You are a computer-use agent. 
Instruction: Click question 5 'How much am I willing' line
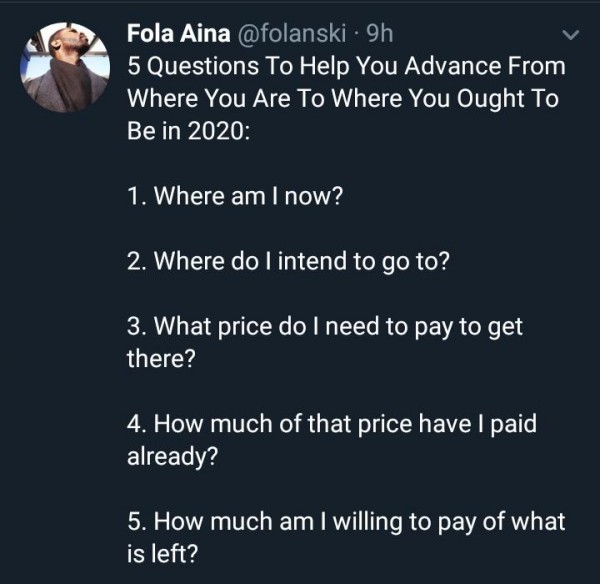click(346, 522)
